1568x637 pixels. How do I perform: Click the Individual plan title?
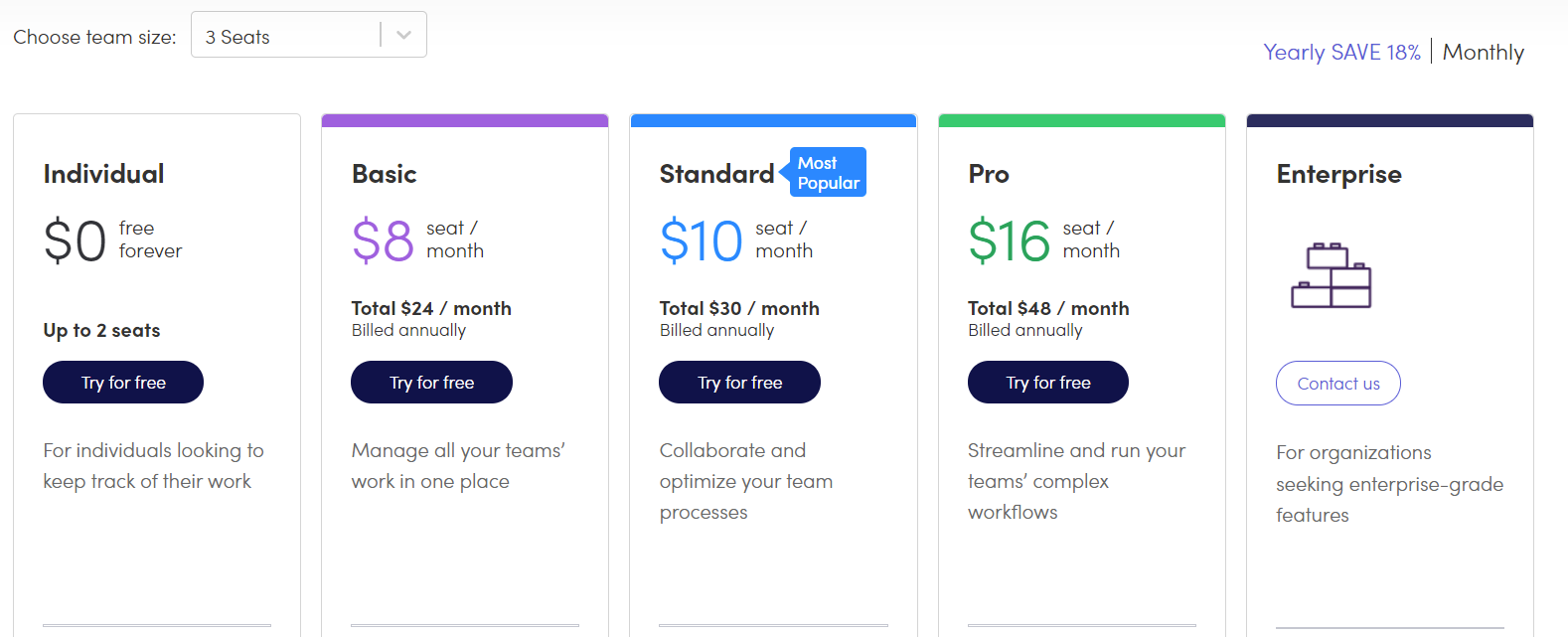[103, 174]
